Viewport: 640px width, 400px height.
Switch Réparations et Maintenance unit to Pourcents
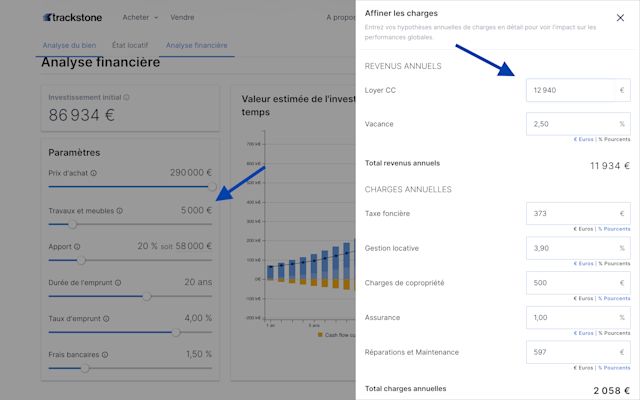pyautogui.click(x=614, y=368)
